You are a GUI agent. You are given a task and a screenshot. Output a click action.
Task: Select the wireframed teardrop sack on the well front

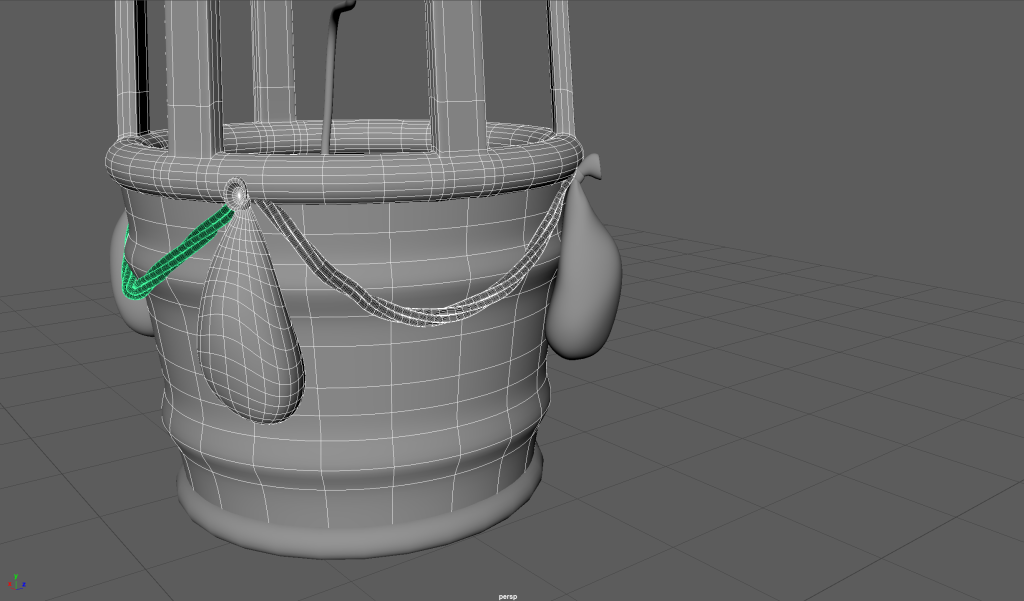(250, 320)
